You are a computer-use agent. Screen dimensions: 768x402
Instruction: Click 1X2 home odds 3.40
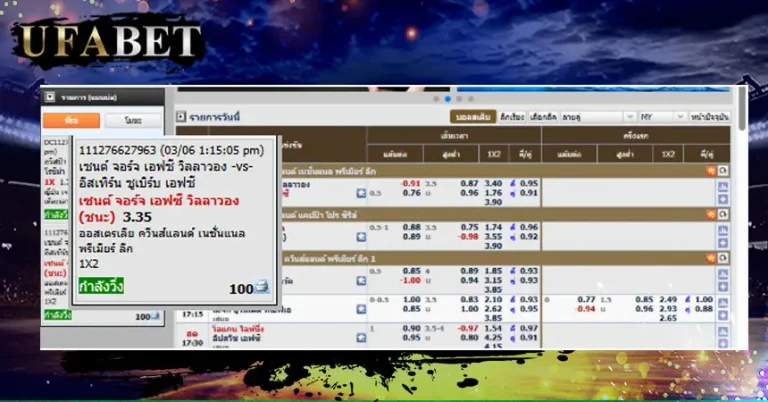coord(493,184)
